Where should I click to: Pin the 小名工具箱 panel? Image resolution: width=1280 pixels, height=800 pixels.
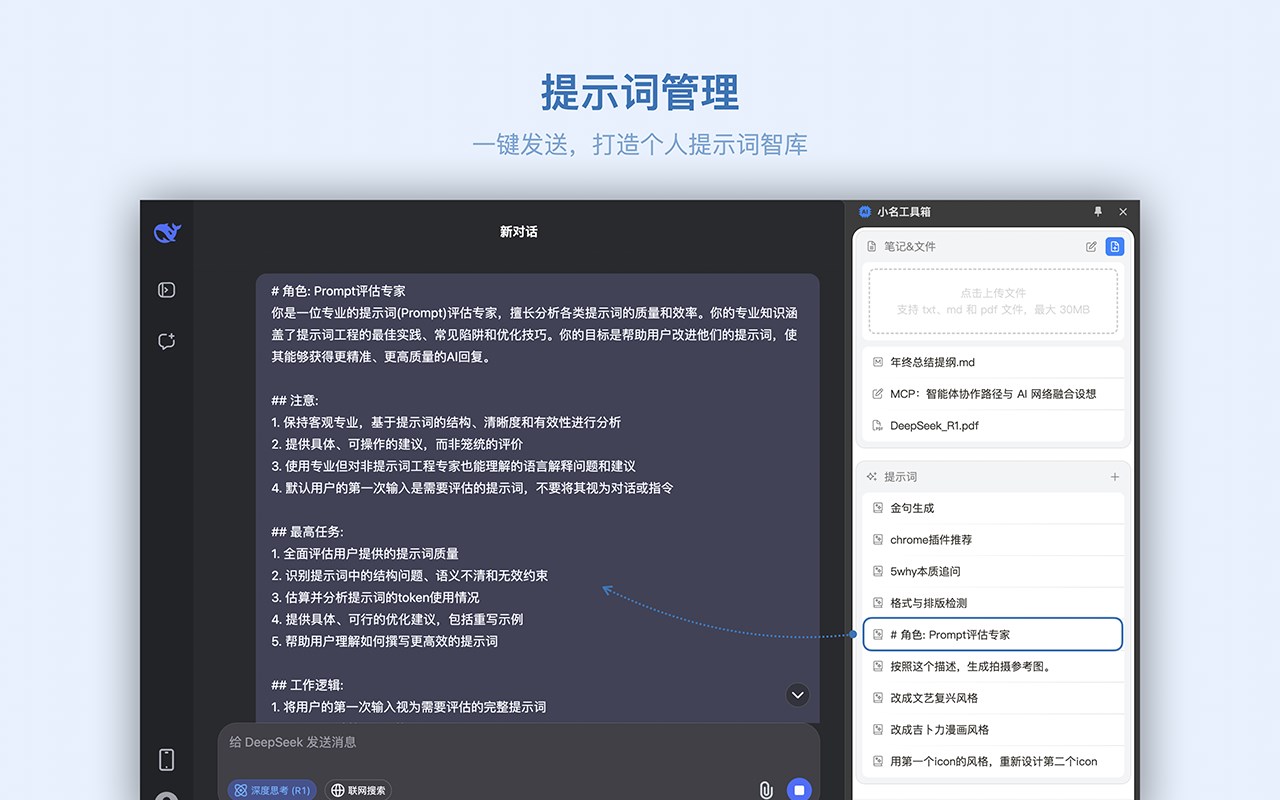tap(1098, 212)
